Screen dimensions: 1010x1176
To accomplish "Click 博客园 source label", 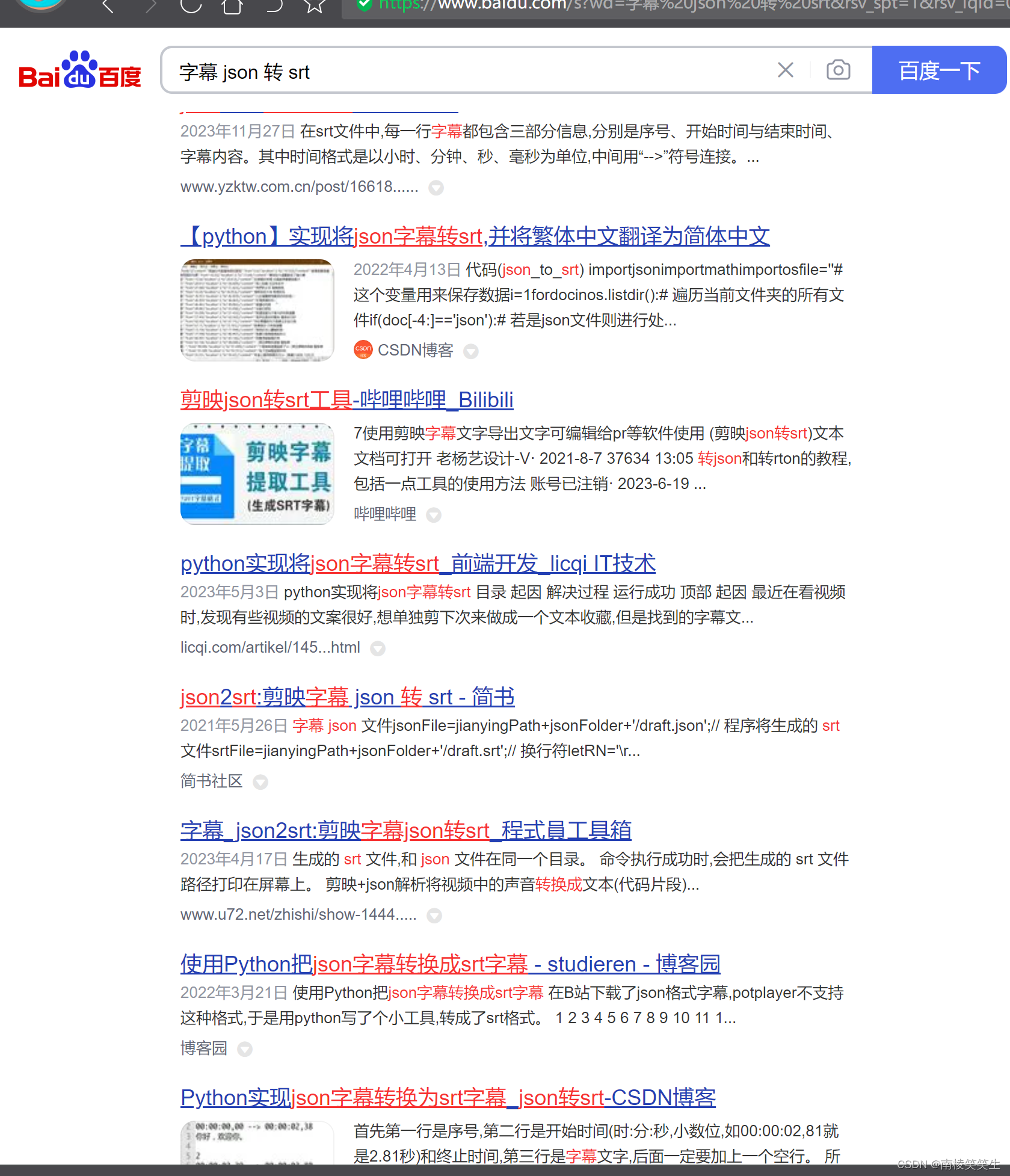I will 204,1048.
